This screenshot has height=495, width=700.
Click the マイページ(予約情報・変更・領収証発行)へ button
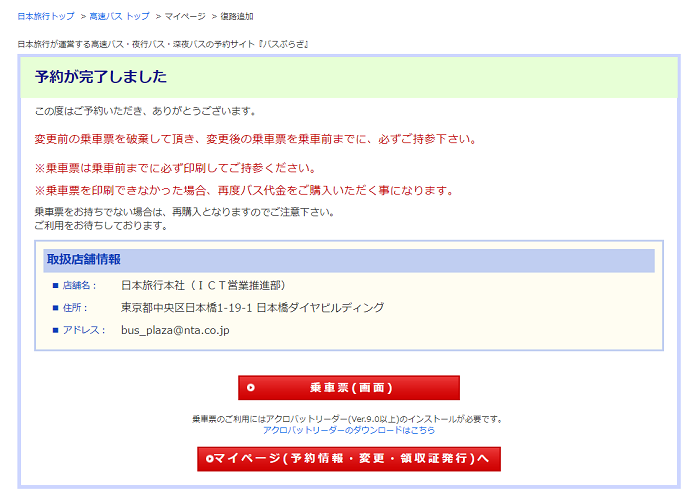click(349, 459)
